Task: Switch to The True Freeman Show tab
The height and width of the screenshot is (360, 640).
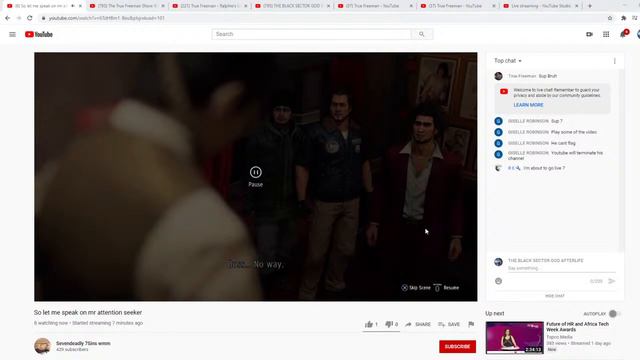Action: pyautogui.click(x=127, y=6)
